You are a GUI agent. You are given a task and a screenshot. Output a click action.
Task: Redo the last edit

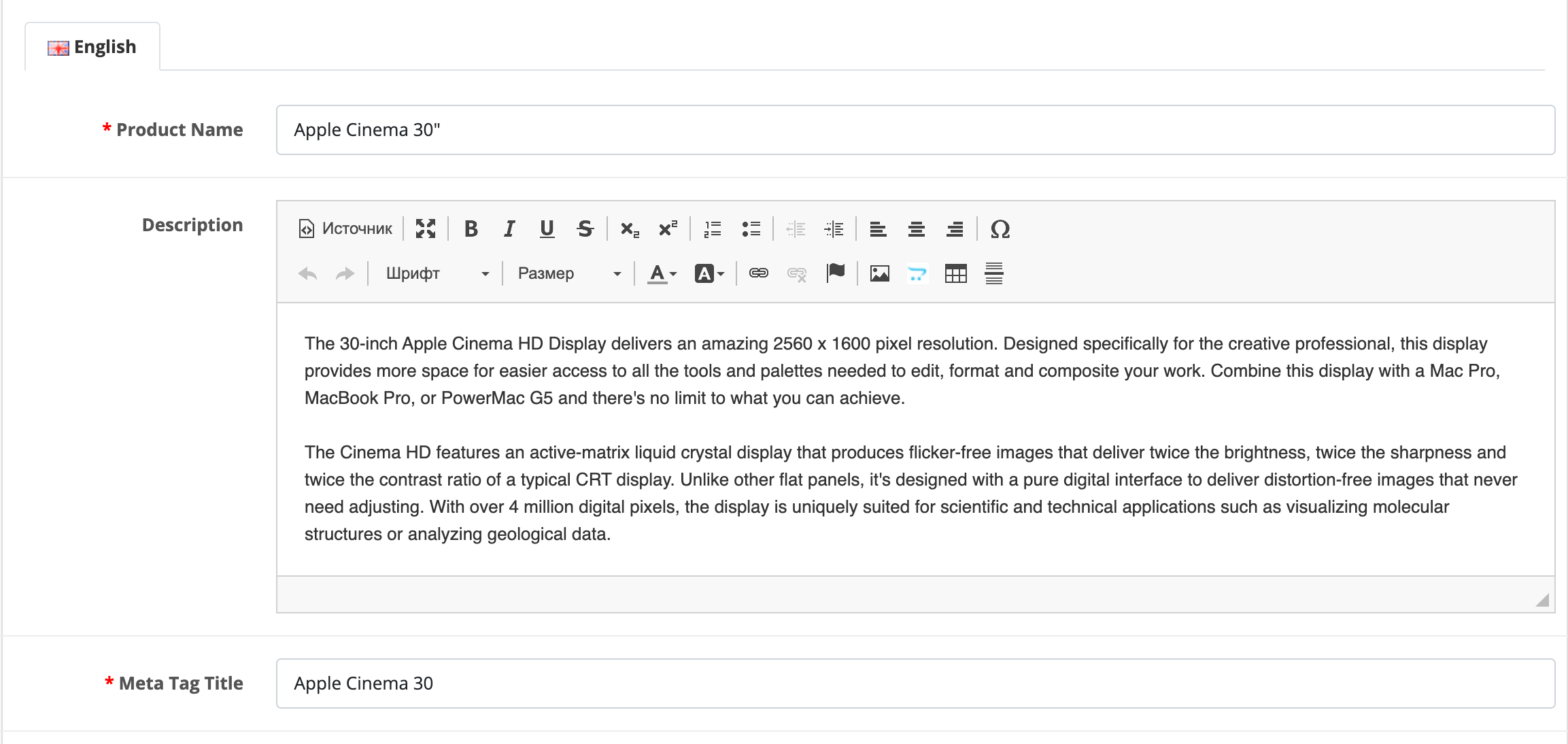345,273
